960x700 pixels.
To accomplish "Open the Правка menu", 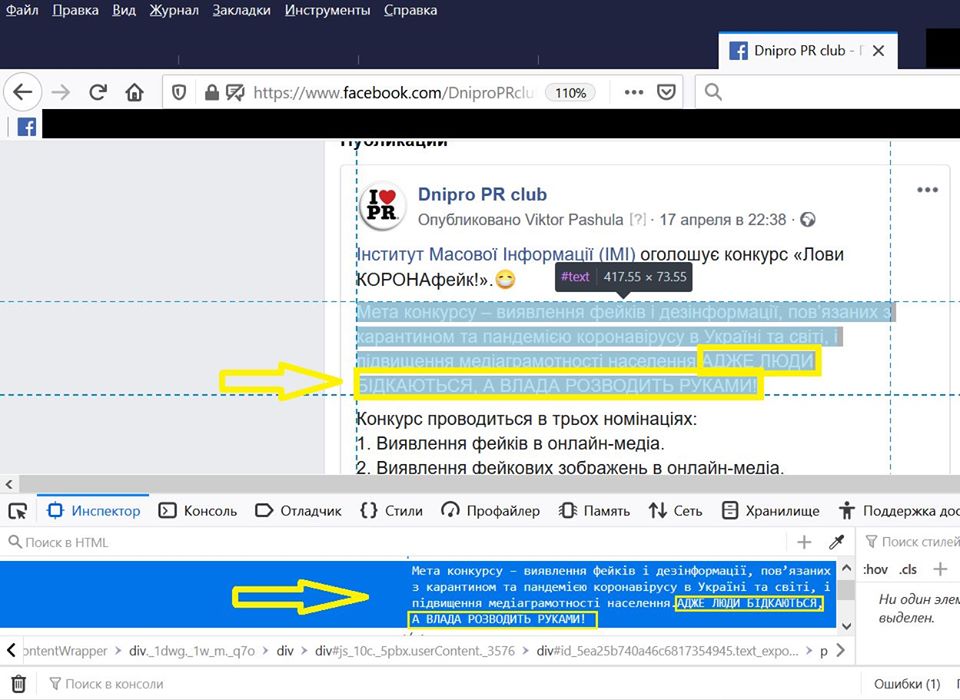I will [75, 10].
